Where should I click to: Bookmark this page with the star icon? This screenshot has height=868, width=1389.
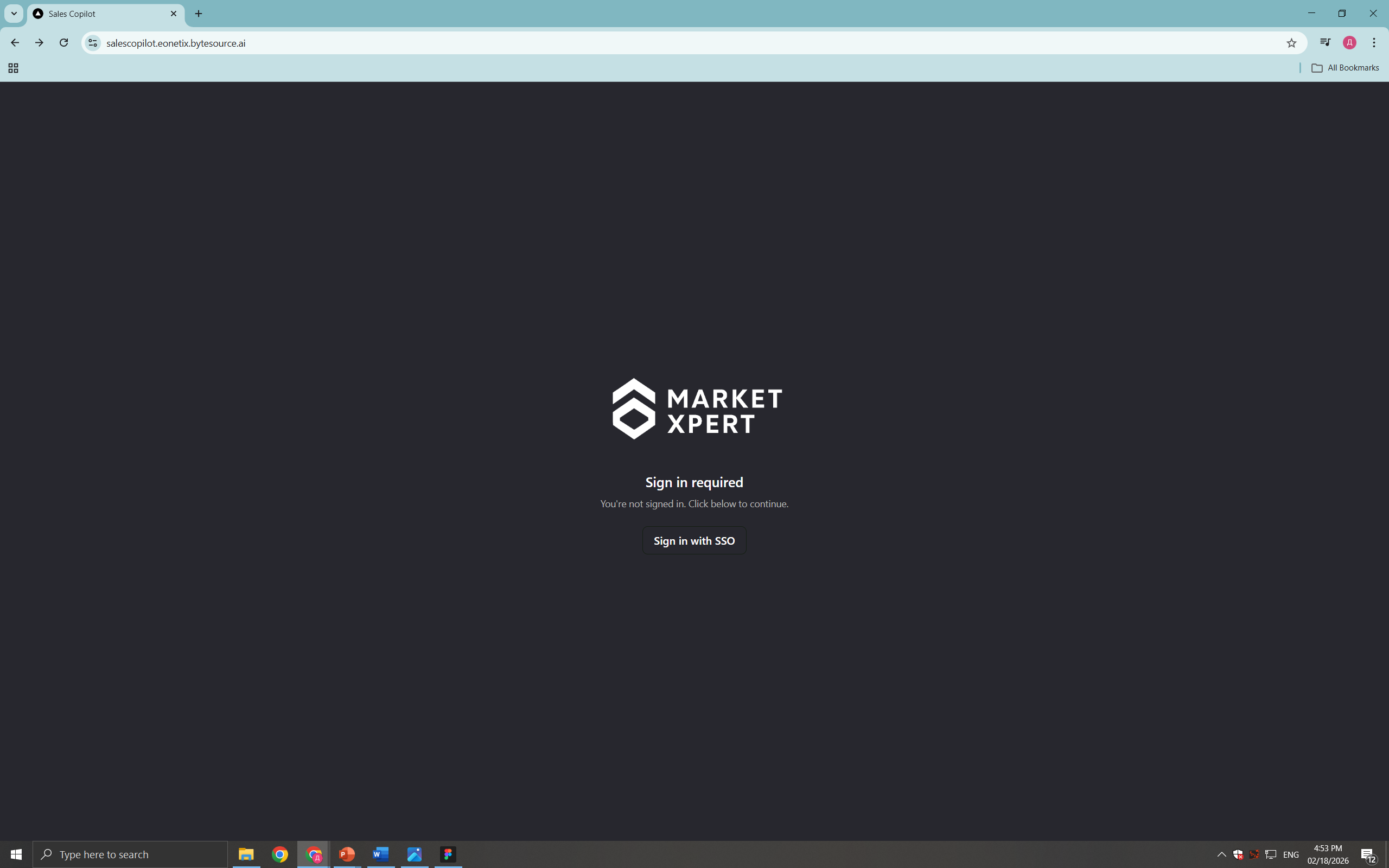(x=1291, y=42)
